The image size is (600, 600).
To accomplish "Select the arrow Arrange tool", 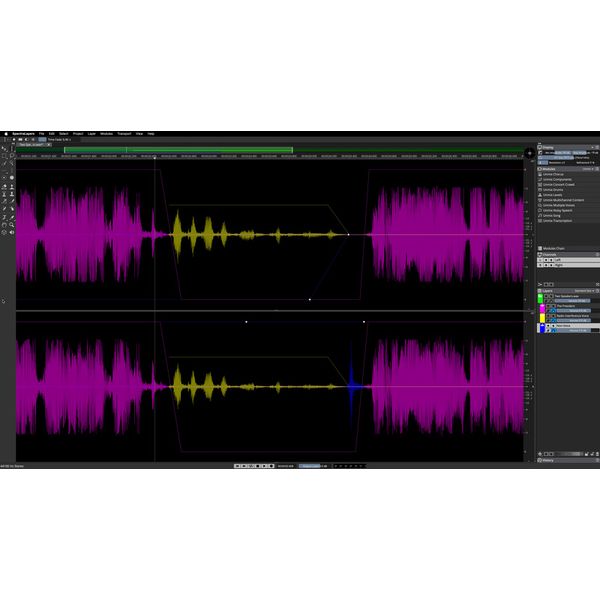I will coord(4,148).
